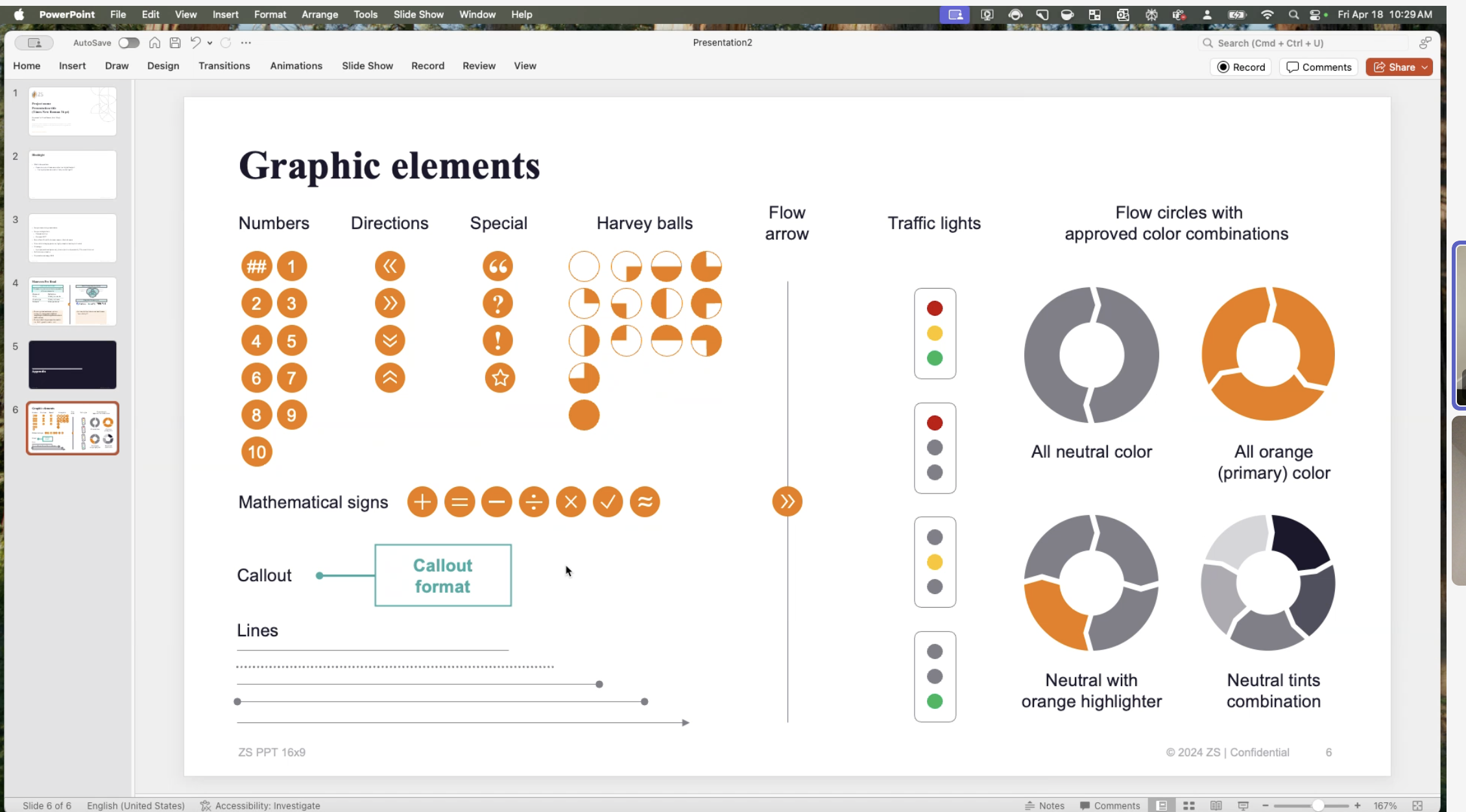Open the Arrange menu in menu bar
The image size is (1466, 812).
click(x=320, y=14)
